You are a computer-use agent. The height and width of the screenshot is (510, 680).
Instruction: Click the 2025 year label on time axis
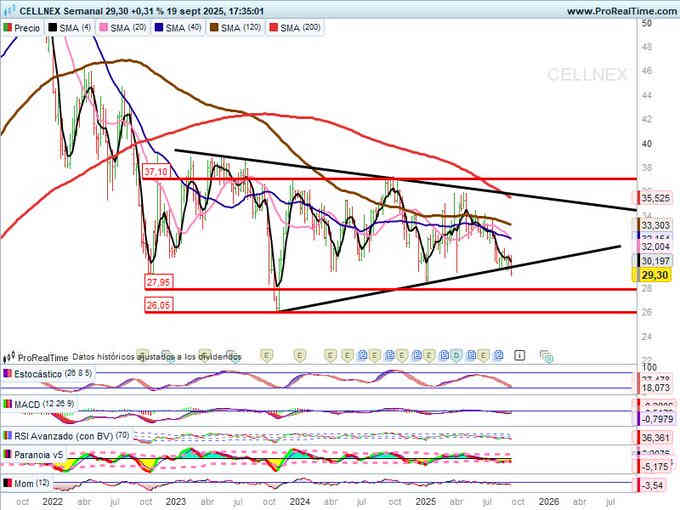[425, 502]
